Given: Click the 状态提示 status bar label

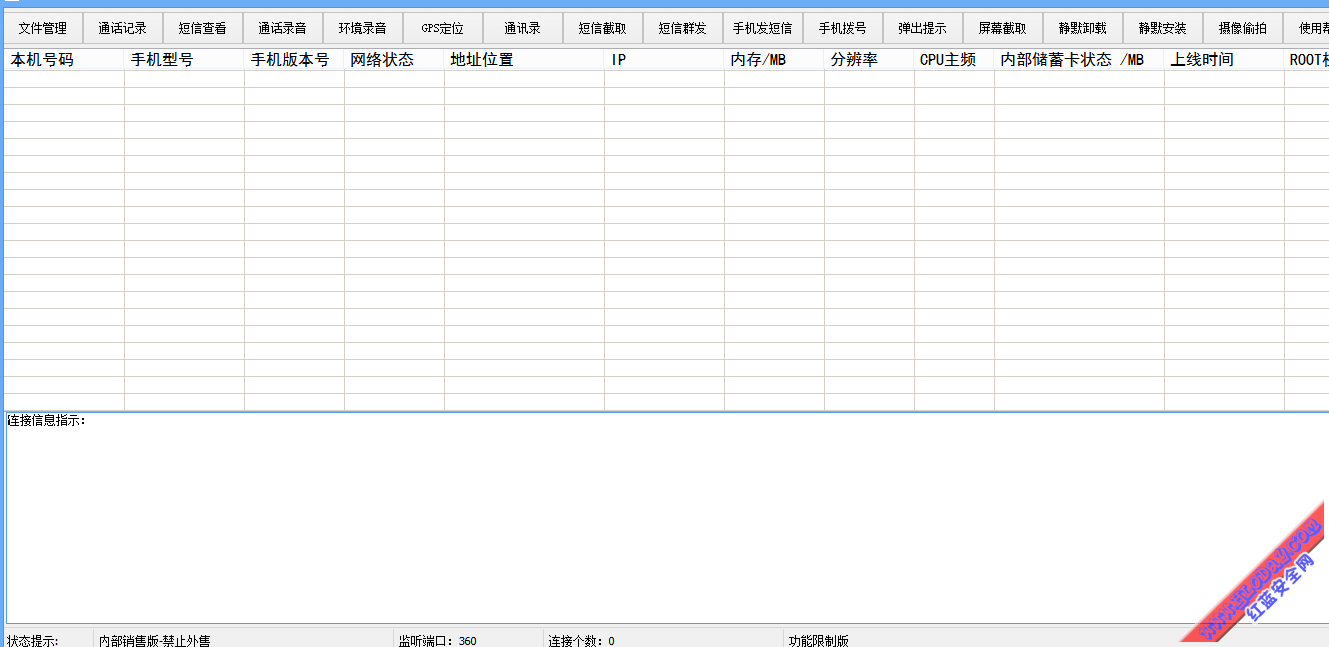Looking at the screenshot, I should [33, 640].
